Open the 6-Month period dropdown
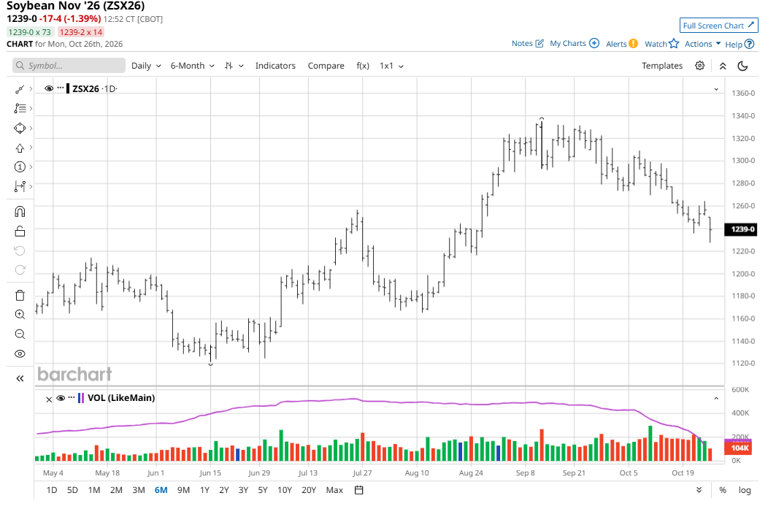The image size is (768, 512). [x=192, y=66]
